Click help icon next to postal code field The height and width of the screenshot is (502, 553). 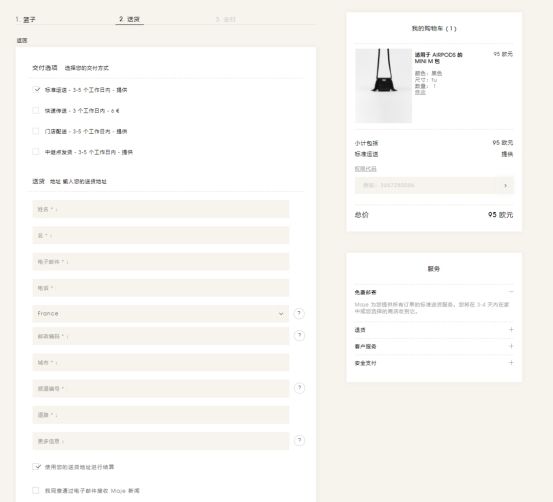[x=299, y=335]
